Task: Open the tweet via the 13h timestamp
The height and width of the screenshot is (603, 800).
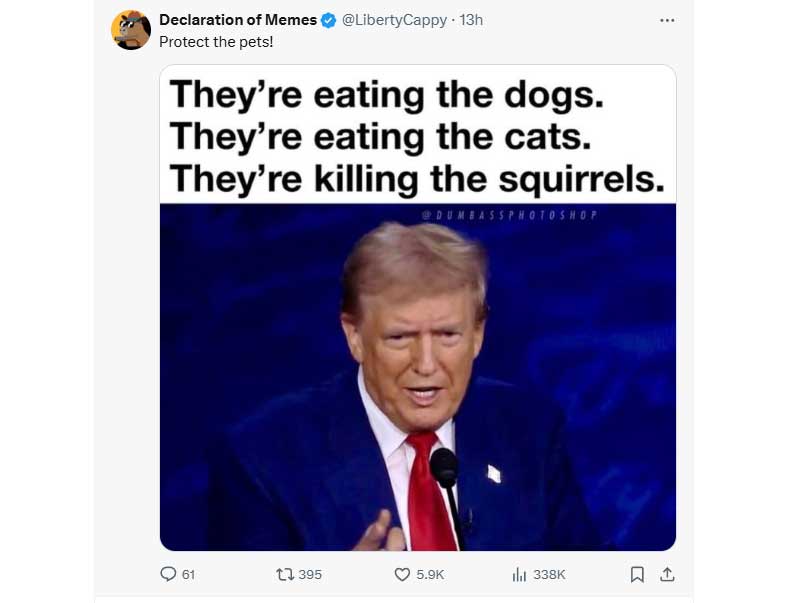Action: tap(469, 19)
